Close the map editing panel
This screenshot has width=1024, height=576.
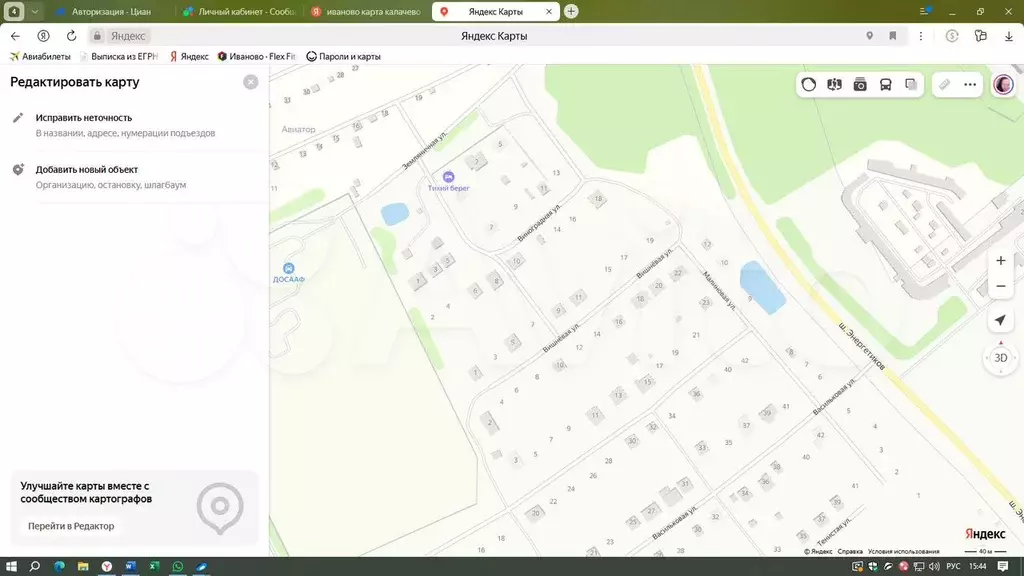pos(251,82)
